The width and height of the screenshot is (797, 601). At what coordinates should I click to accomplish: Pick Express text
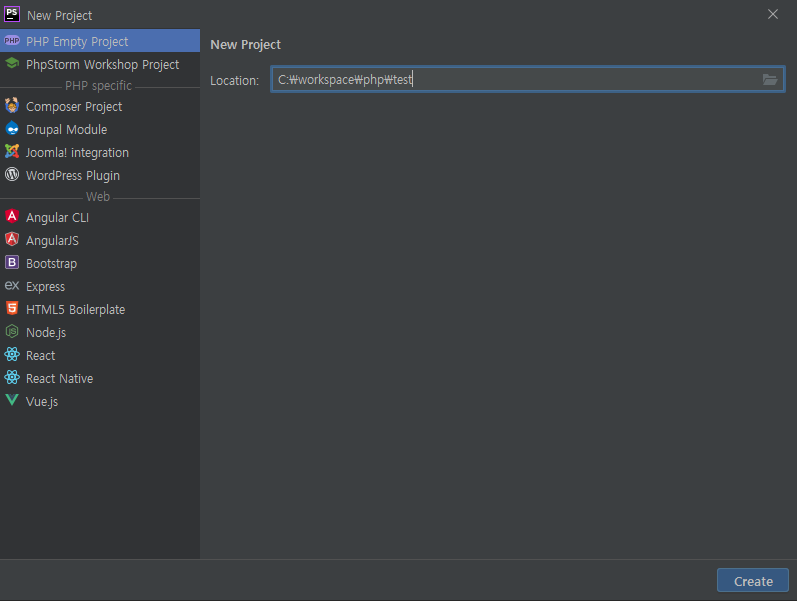click(x=45, y=287)
